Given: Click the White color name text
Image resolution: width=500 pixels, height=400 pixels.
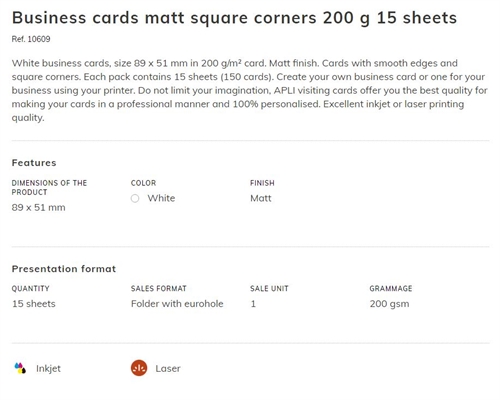Looking at the screenshot, I should point(161,198).
